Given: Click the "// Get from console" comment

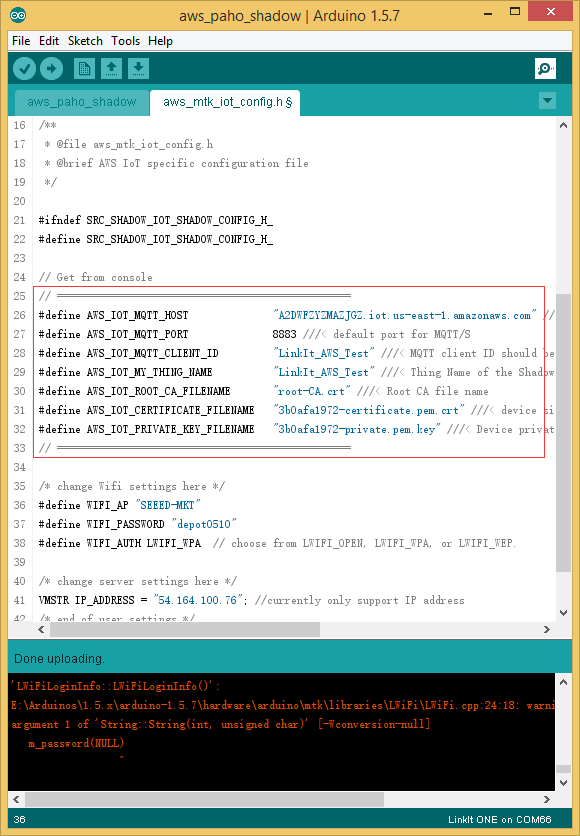Looking at the screenshot, I should coord(95,277).
